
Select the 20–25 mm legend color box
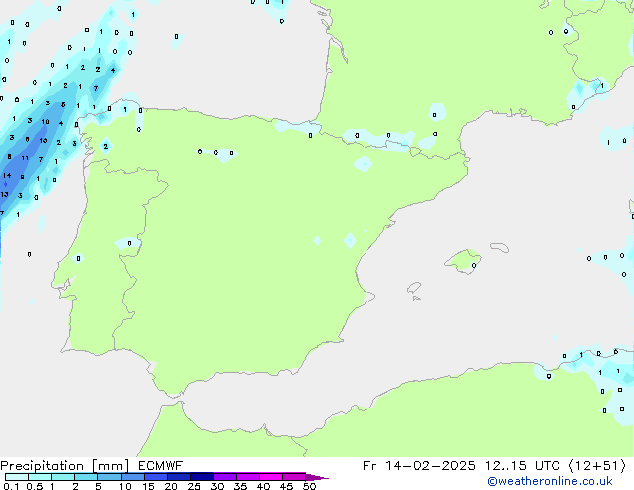(x=179, y=477)
